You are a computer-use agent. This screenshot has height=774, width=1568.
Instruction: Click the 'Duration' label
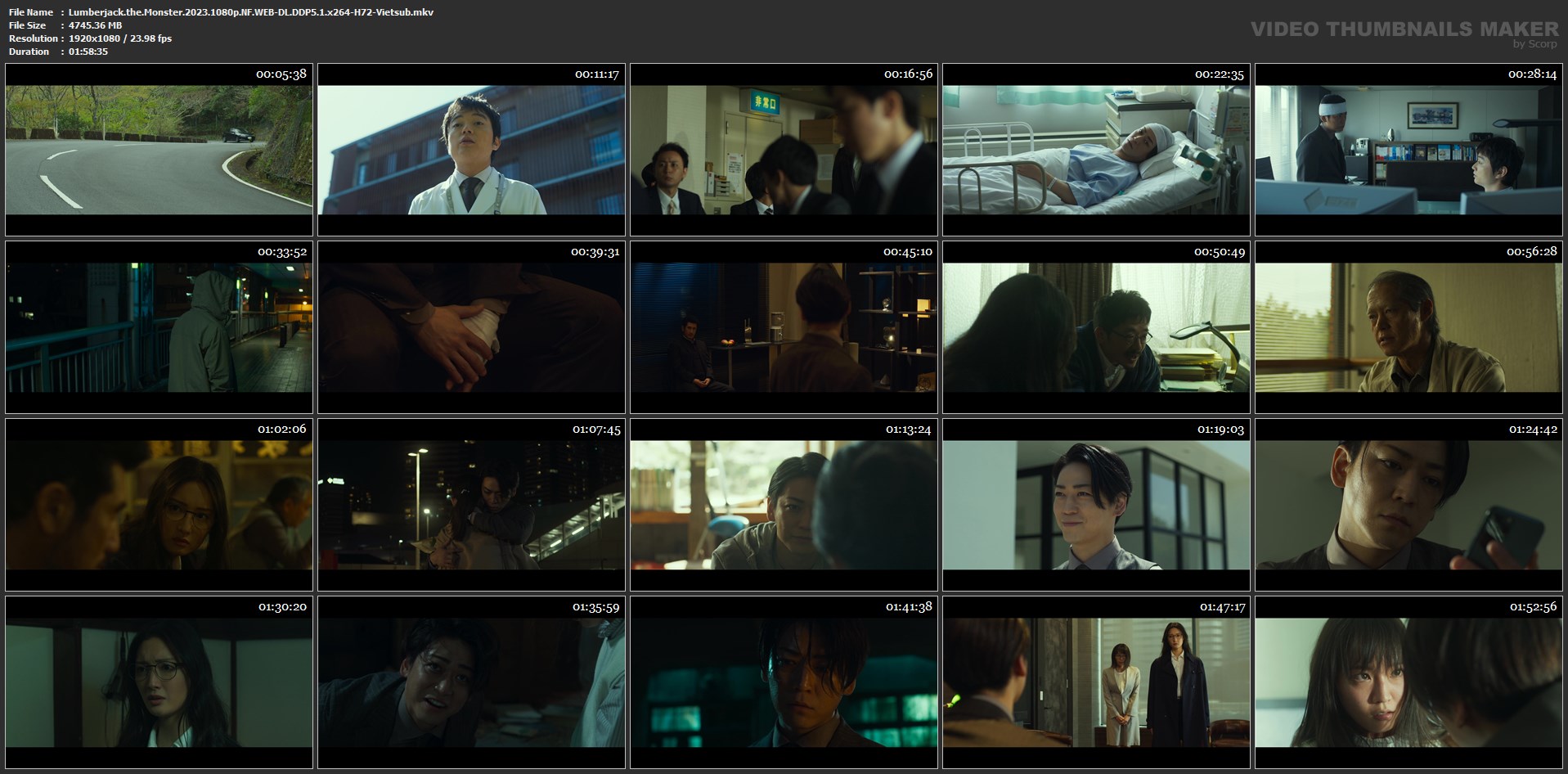click(x=29, y=52)
